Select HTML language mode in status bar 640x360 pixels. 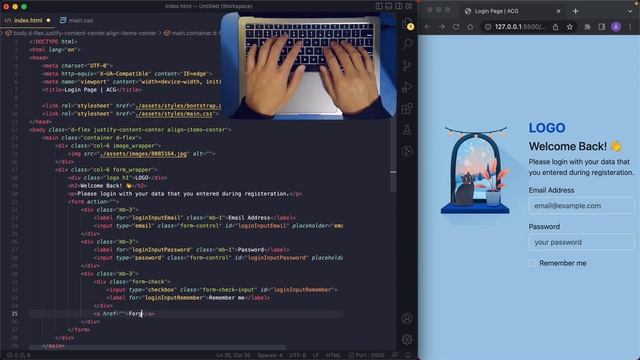click(333, 355)
